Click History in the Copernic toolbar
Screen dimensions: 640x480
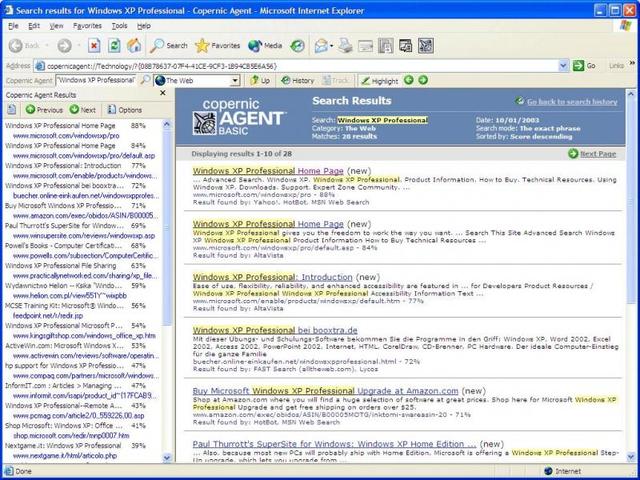point(298,80)
